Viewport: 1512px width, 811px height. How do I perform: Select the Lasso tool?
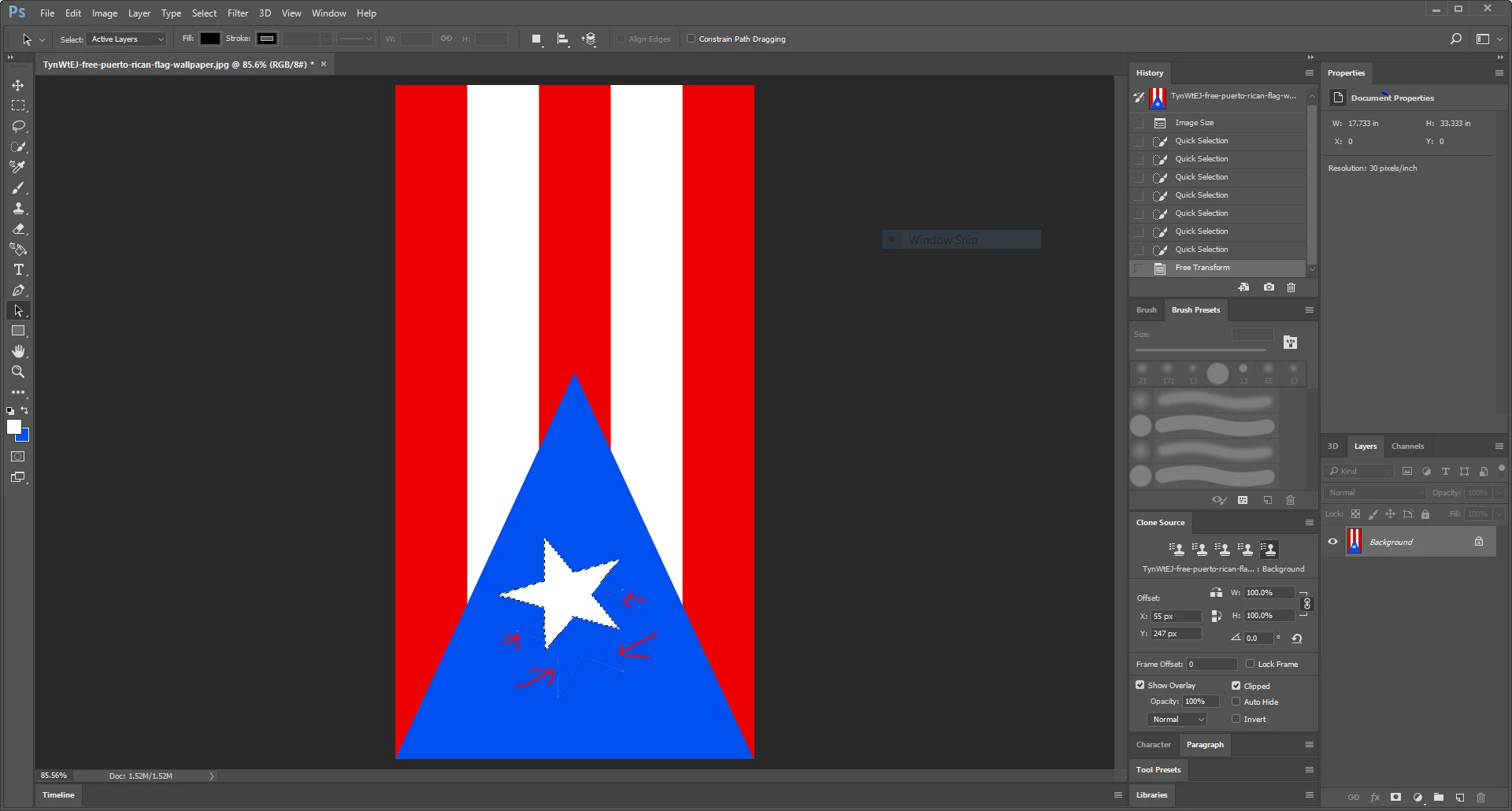pos(18,126)
